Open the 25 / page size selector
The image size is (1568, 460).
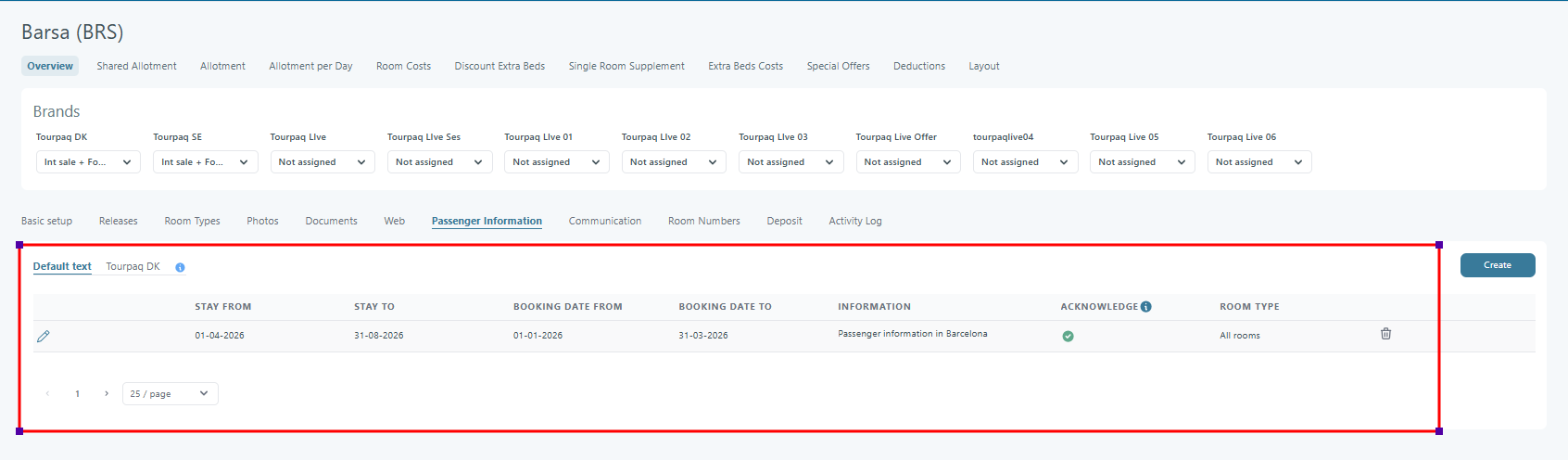click(170, 394)
